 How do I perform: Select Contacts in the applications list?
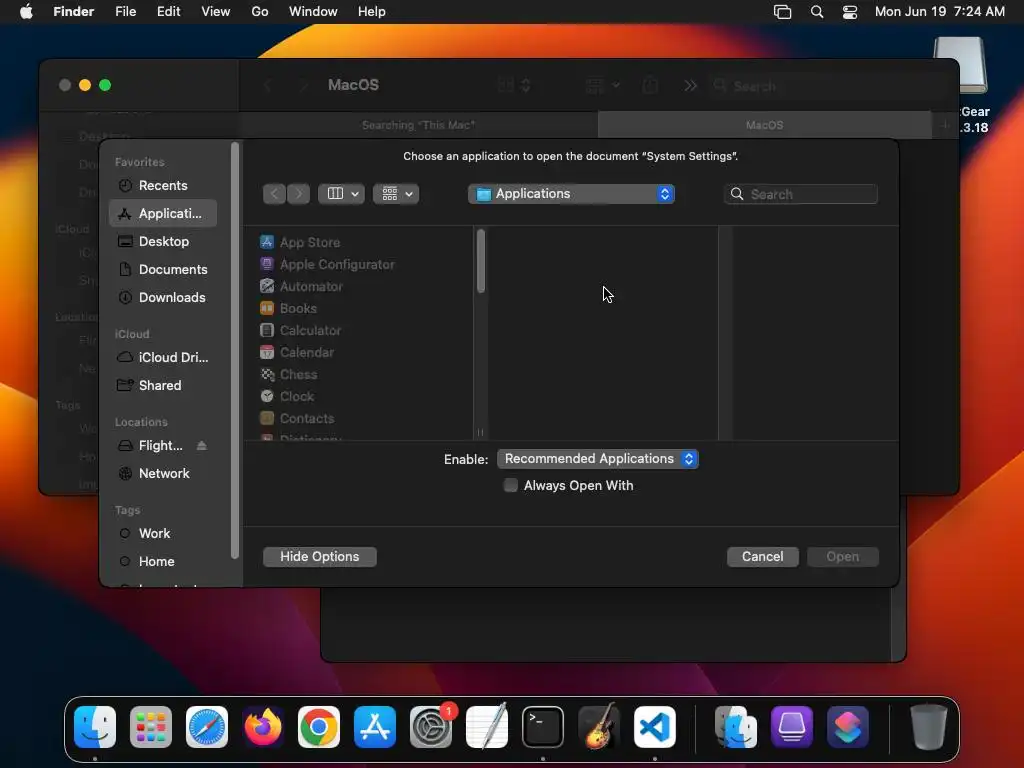[x=297, y=419]
